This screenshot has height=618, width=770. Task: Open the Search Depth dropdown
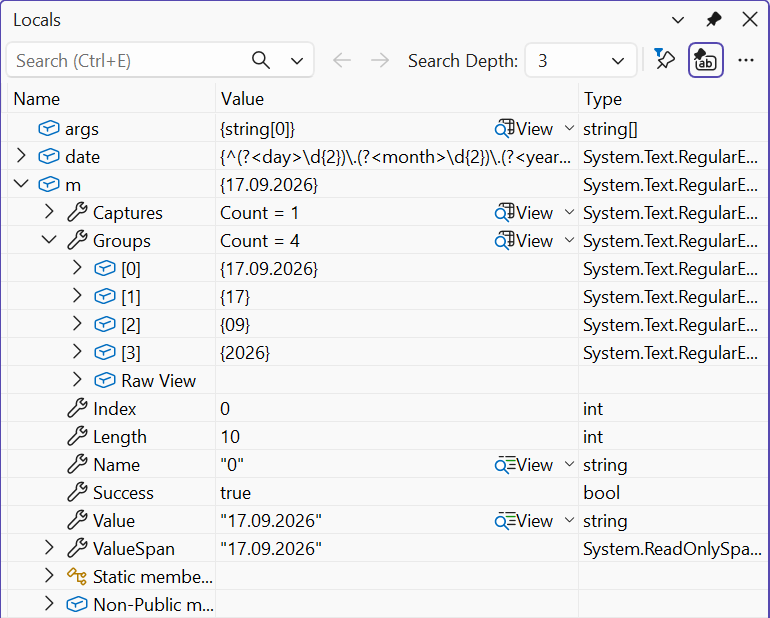click(581, 60)
